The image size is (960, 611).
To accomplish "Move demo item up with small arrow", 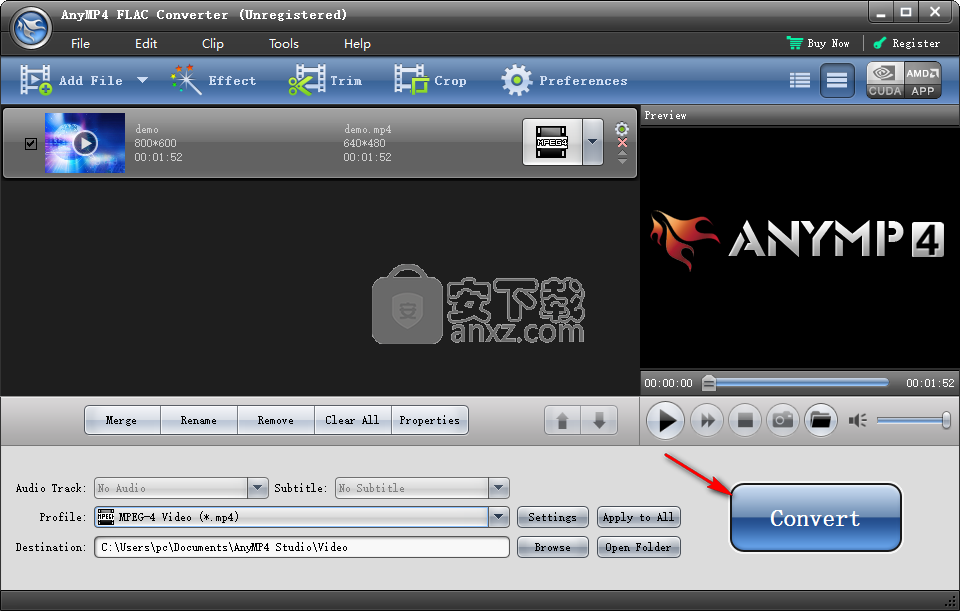I will coord(622,153).
